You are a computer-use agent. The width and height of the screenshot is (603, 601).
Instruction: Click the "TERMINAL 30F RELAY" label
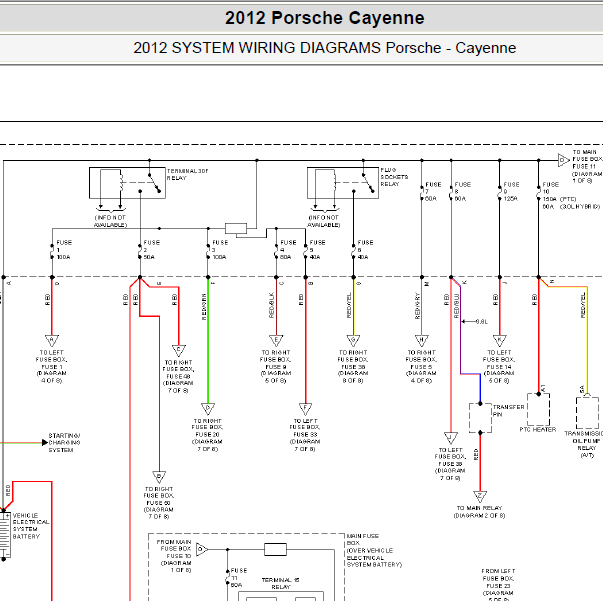tap(187, 174)
